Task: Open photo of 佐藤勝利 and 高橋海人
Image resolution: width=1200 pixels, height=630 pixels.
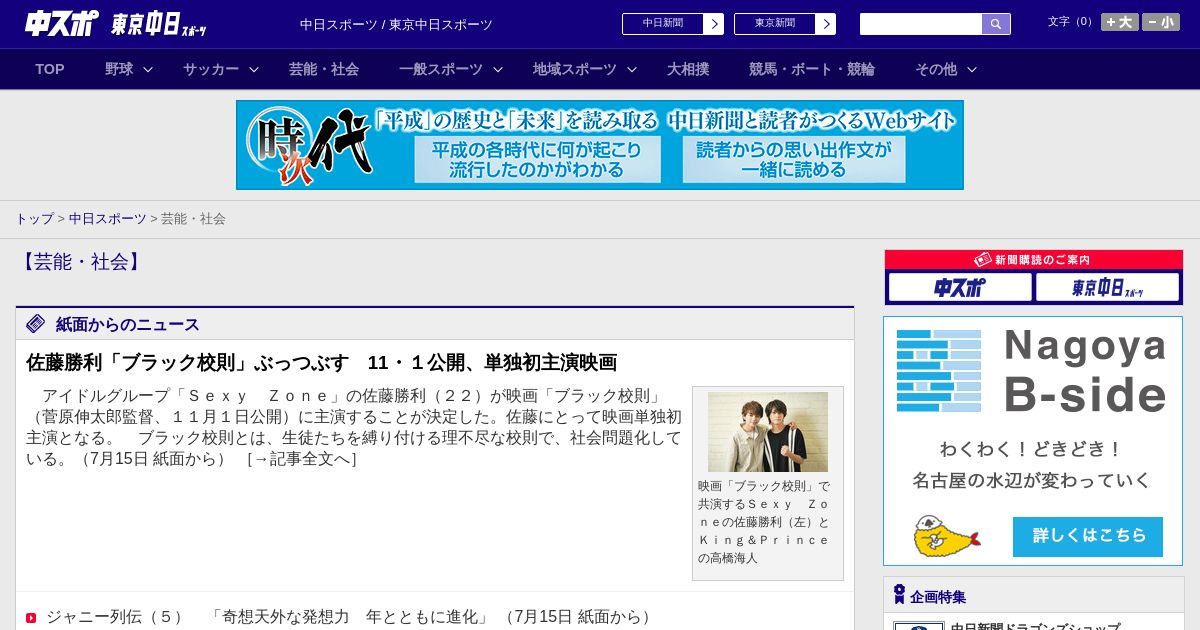Action: 768,432
